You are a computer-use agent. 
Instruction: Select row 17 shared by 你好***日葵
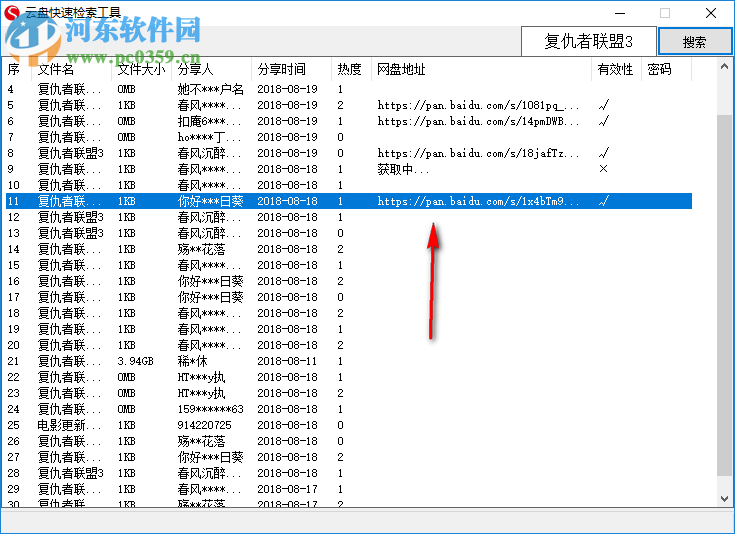coord(349,297)
